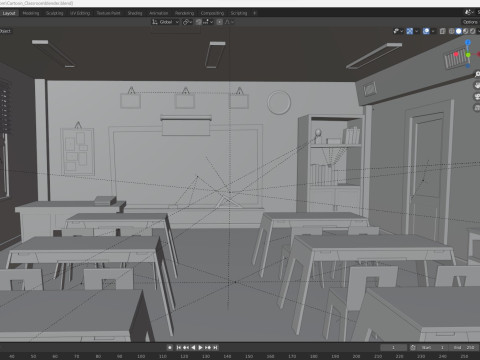Click the current frame field

pos(394,347)
